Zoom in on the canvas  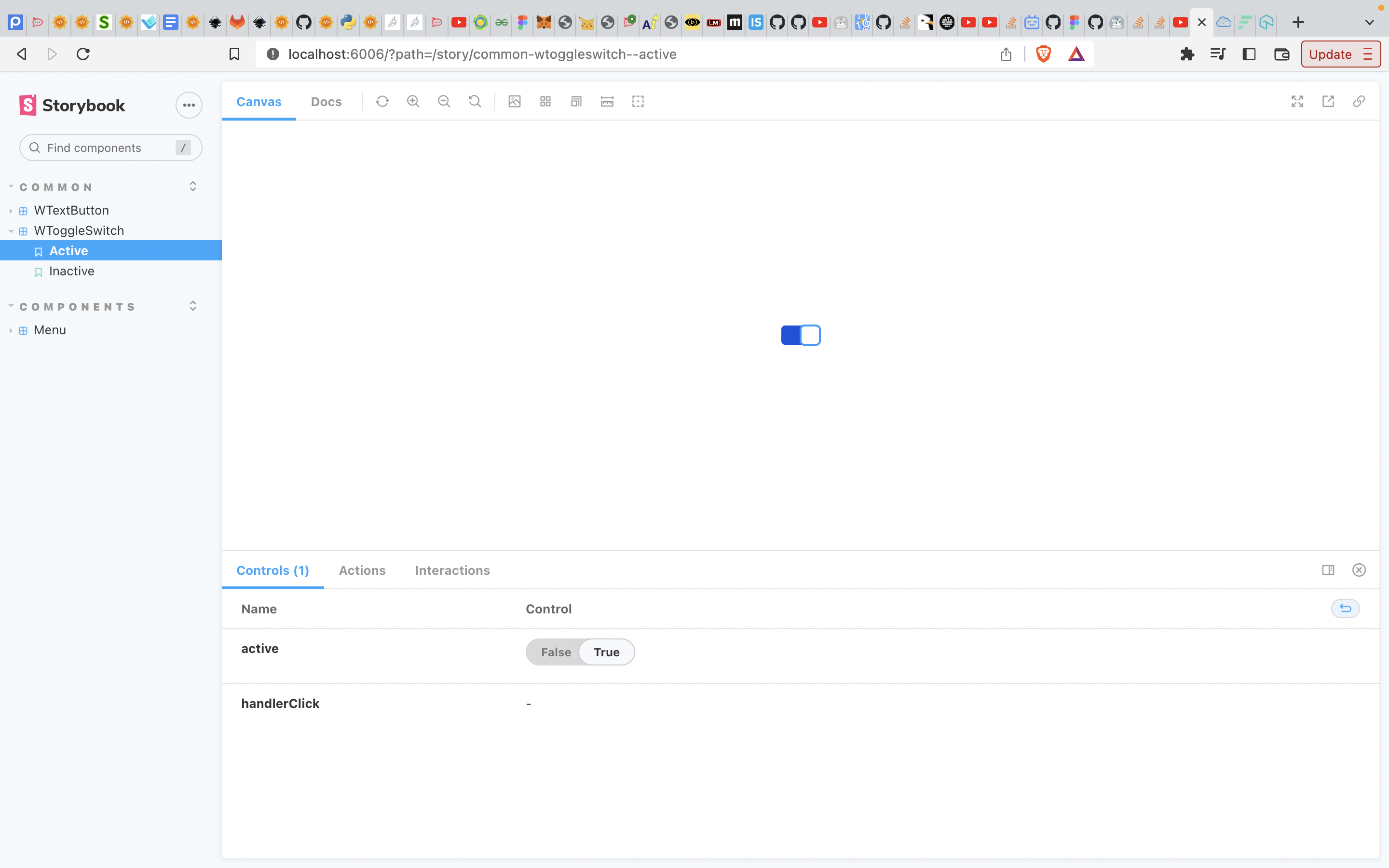click(413, 101)
